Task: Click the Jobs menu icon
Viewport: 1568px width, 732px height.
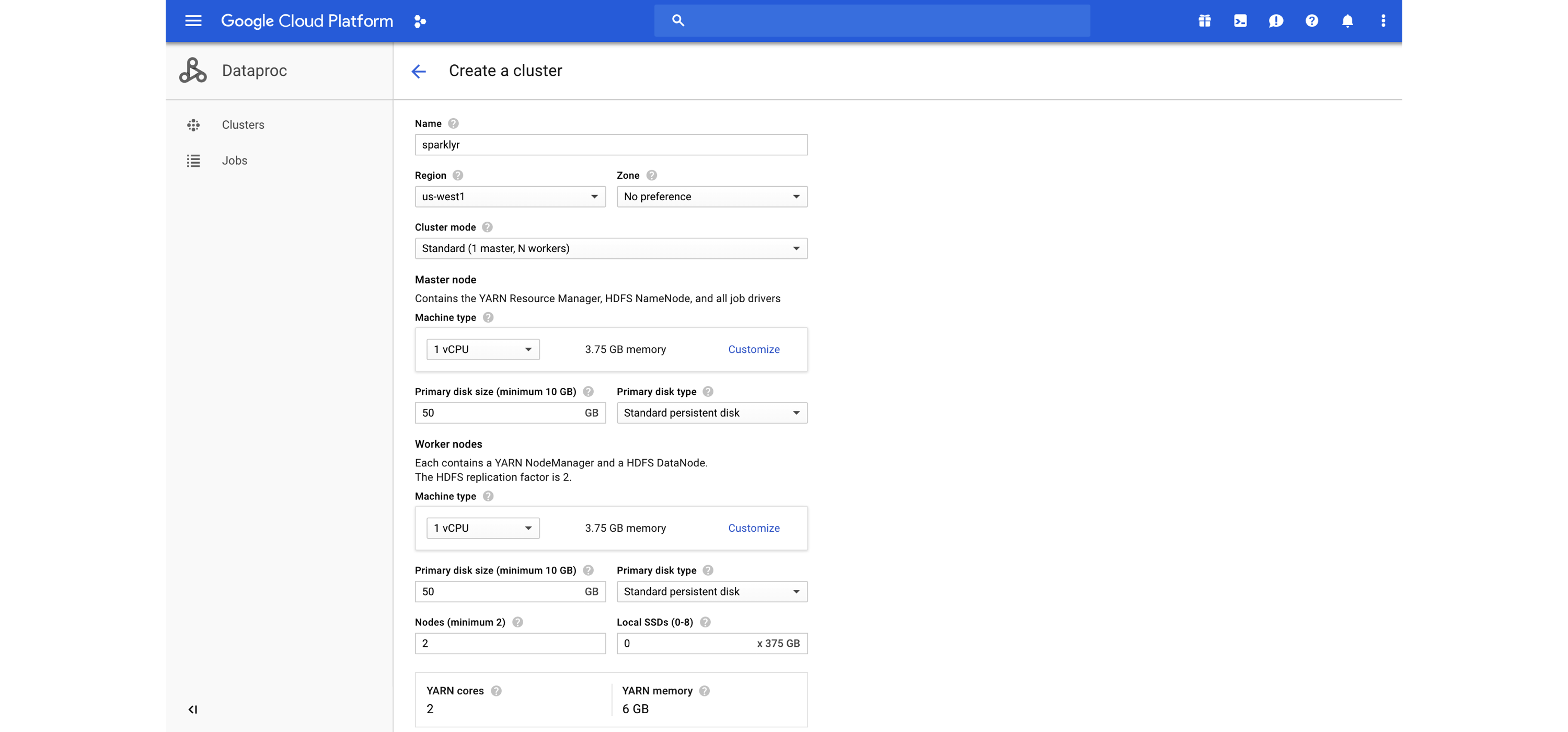Action: click(193, 160)
